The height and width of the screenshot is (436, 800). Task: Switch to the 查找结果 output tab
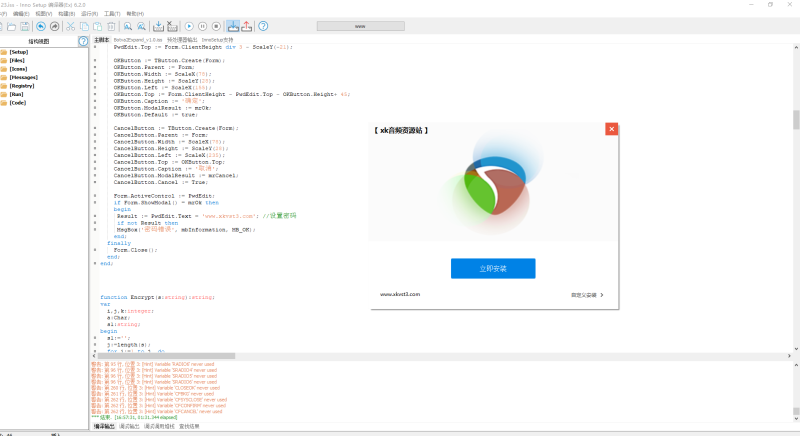[x=189, y=426]
